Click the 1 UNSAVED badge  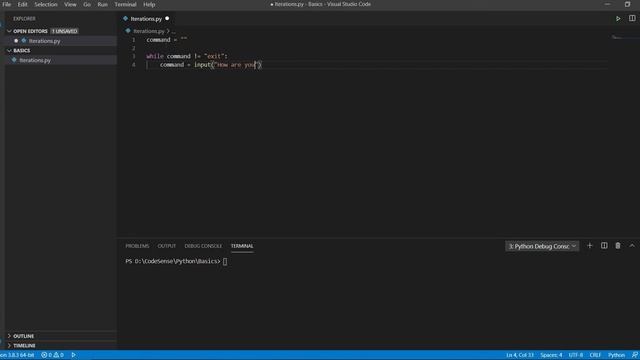64,31
